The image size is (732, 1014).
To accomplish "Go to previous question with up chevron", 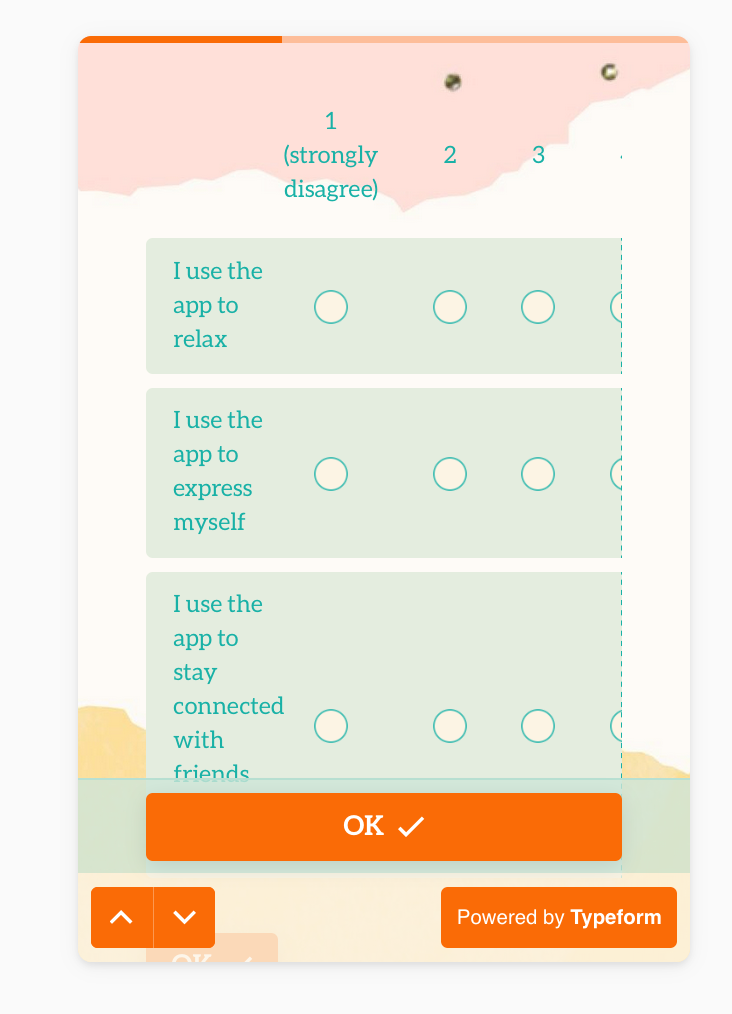I will pyautogui.click(x=122, y=917).
